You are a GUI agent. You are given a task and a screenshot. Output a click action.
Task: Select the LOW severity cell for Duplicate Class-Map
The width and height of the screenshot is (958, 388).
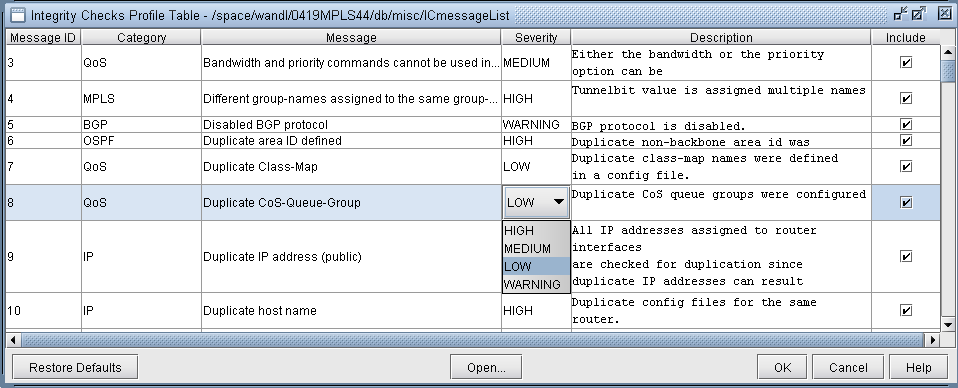point(536,166)
